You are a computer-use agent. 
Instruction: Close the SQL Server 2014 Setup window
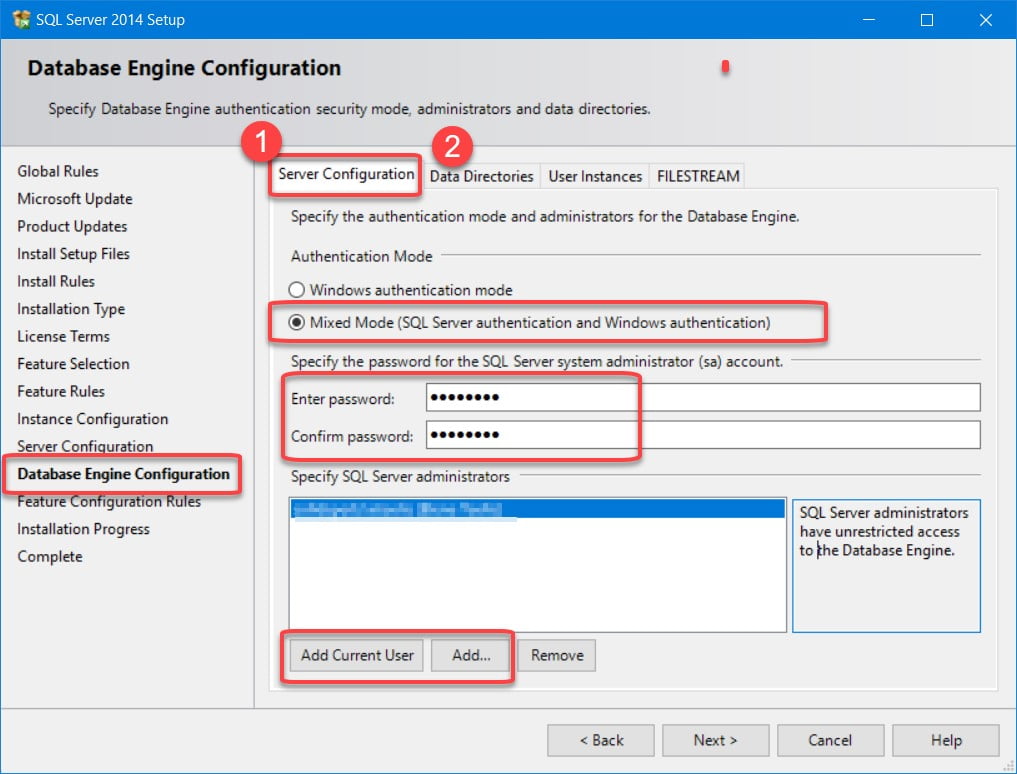tap(986, 19)
